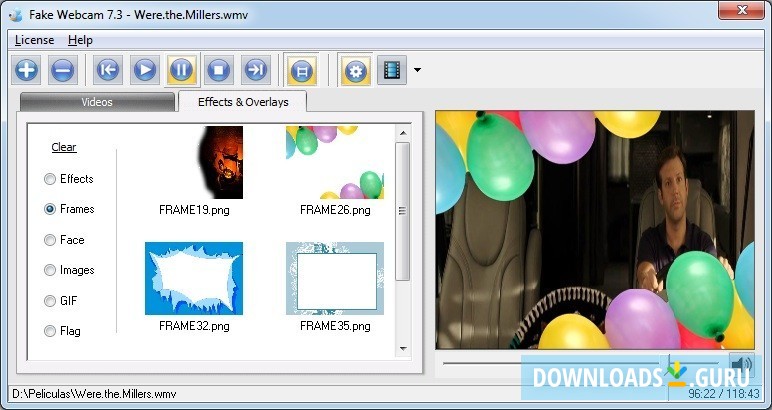Open the License menu
Screen dimensions: 772x410
pyautogui.click(x=34, y=40)
